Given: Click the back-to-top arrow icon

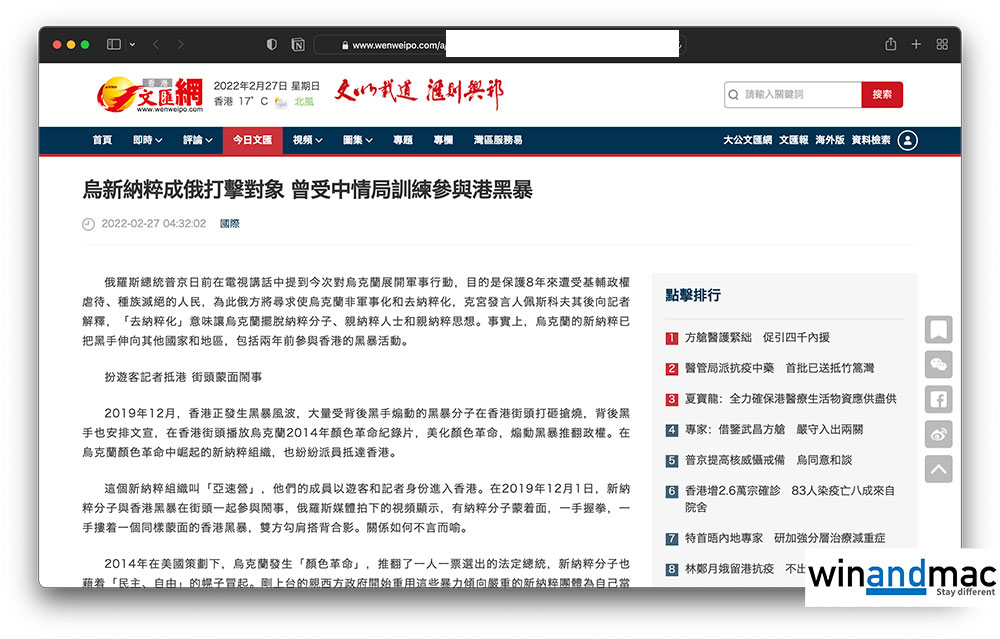Looking at the screenshot, I should click(938, 468).
